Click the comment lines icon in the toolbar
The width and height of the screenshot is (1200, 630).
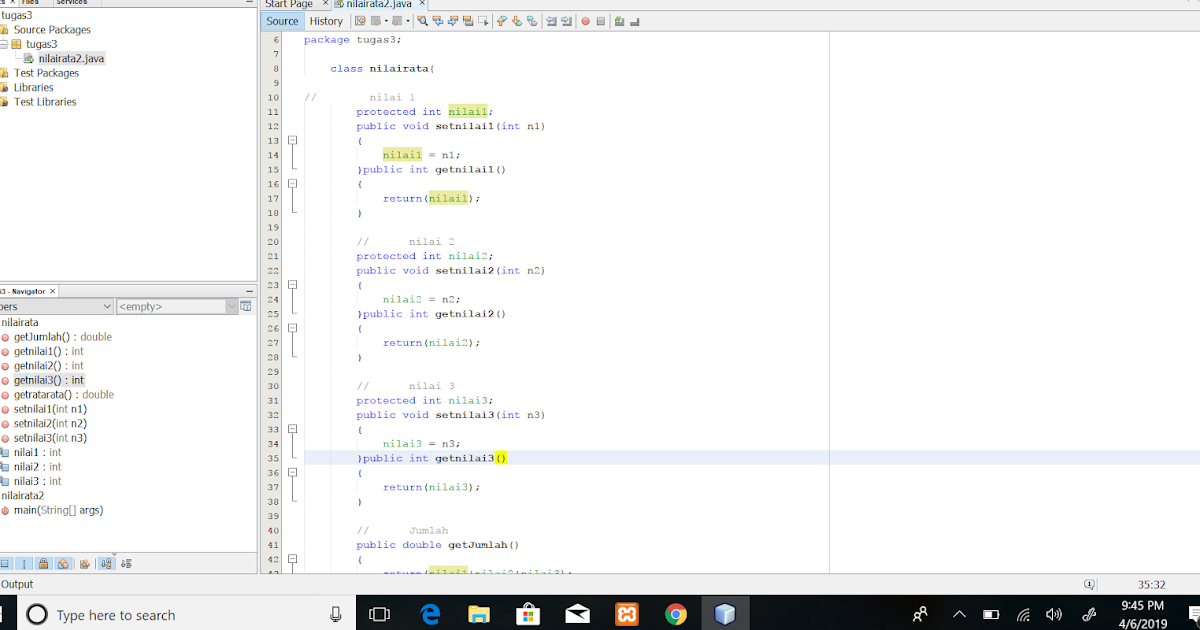click(x=618, y=20)
